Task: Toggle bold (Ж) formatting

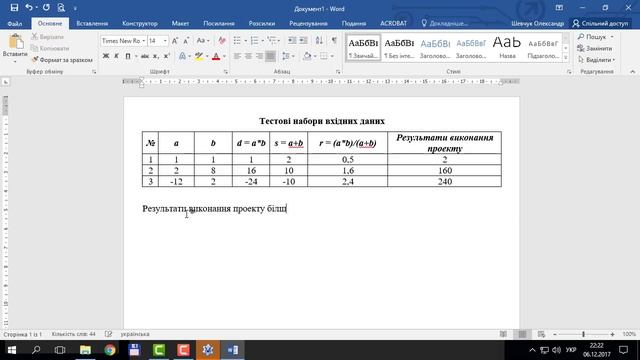Action: [x=106, y=56]
